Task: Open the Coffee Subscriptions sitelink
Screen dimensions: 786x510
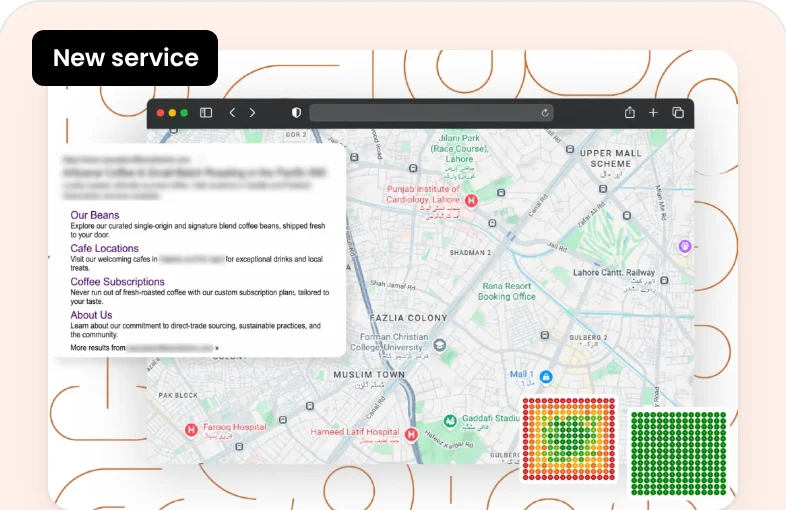Action: click(117, 282)
